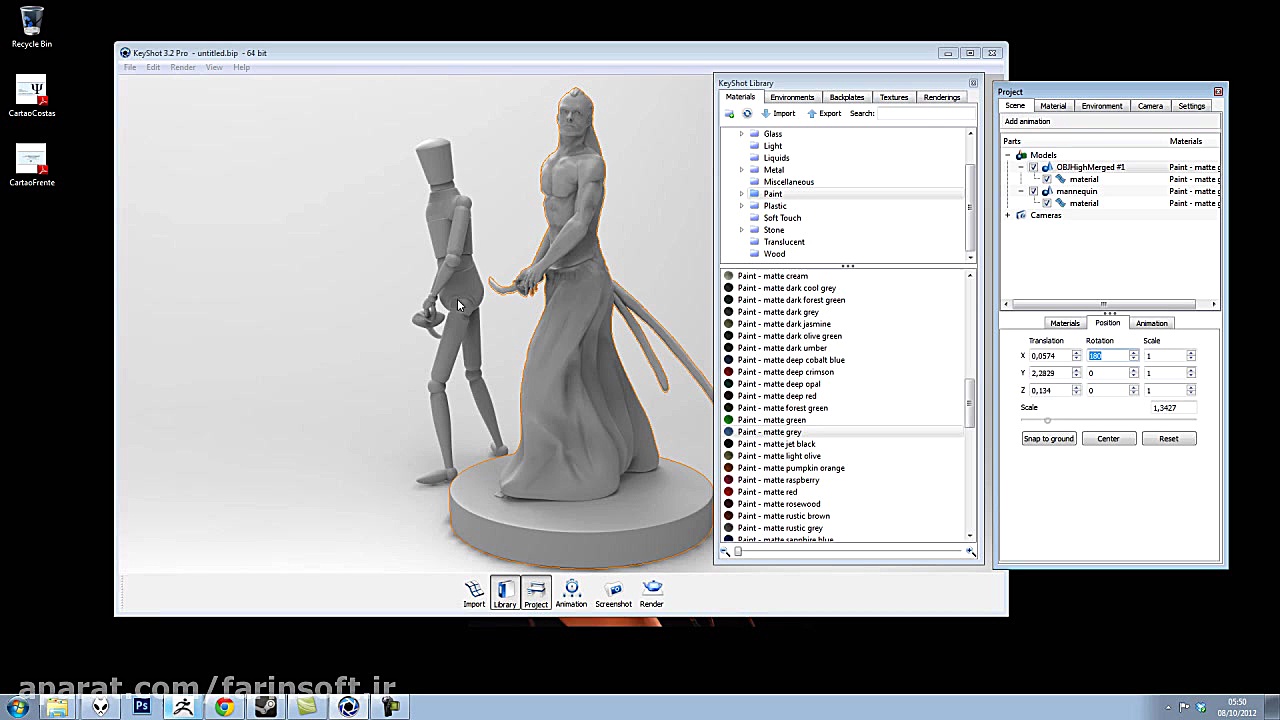The height and width of the screenshot is (720, 1280).
Task: Open the Animation toolbar icon
Action: pyautogui.click(x=571, y=590)
